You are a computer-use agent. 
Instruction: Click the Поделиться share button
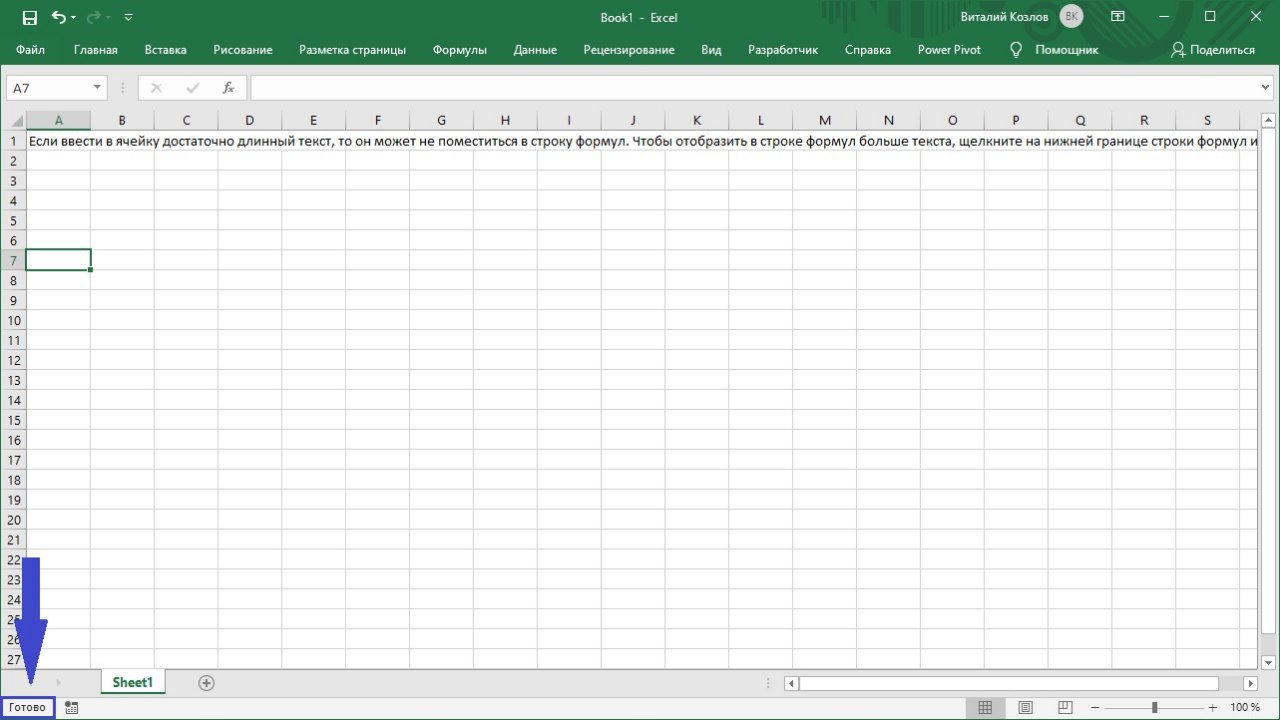tap(1212, 50)
